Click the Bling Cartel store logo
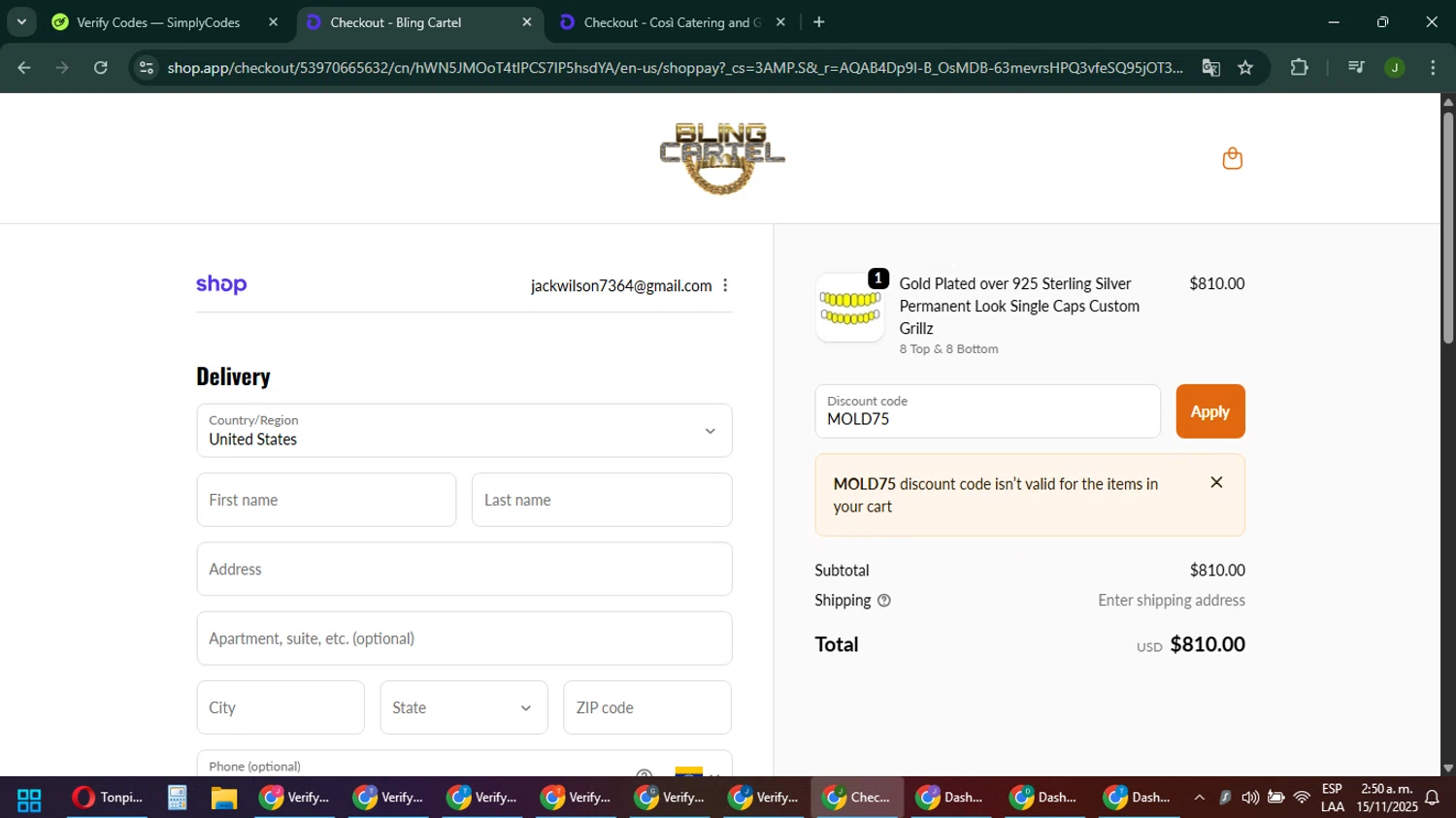Viewport: 1456px width, 818px height. [x=721, y=158]
